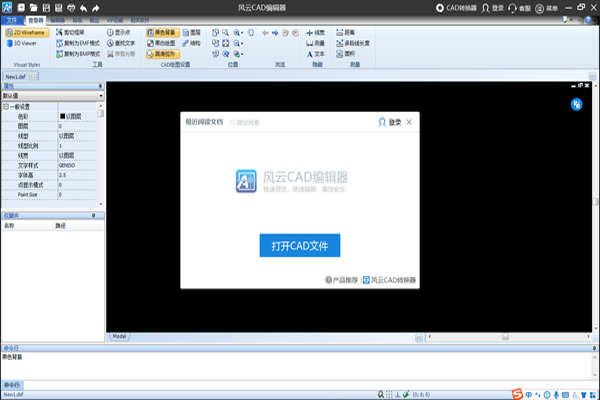The height and width of the screenshot is (400, 600).
Task: Select the 面积 area measure tool
Action: click(x=345, y=54)
